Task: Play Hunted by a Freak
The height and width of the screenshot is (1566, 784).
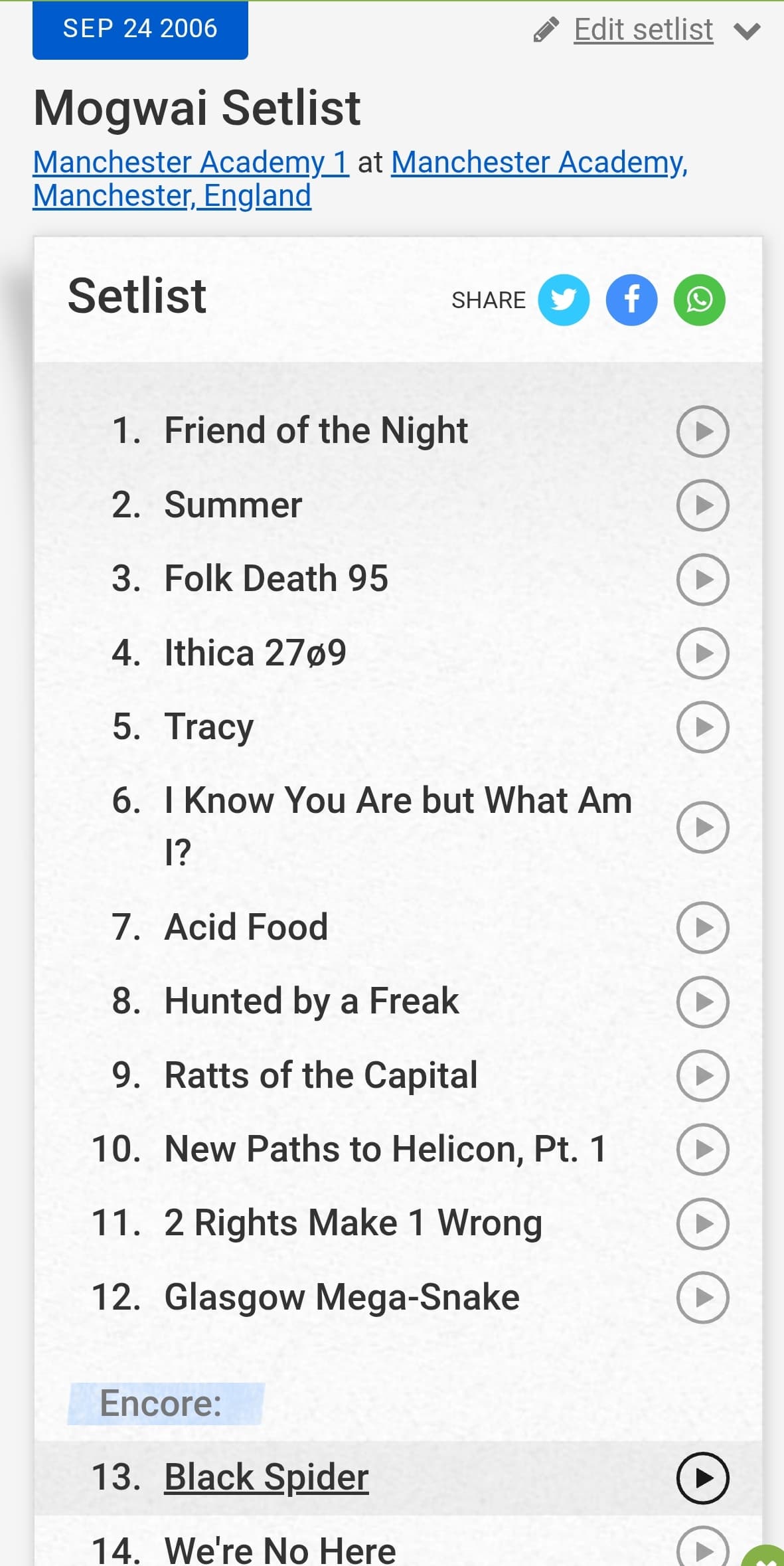Action: point(702,1002)
